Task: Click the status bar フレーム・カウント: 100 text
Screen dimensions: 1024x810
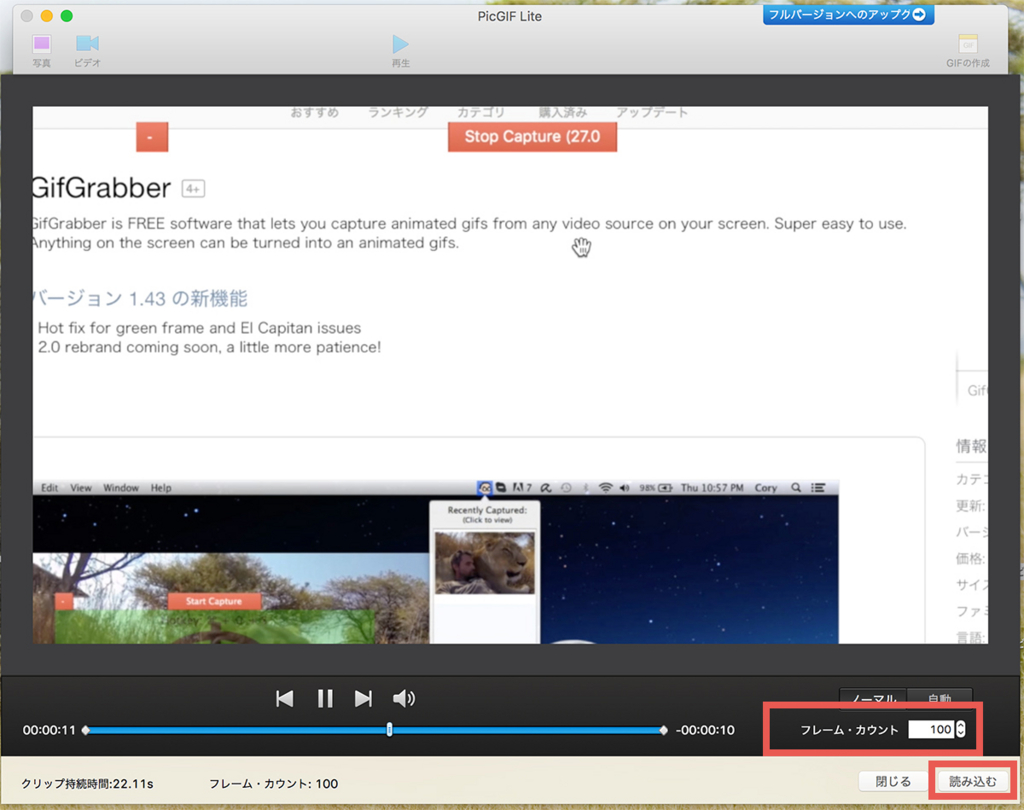Action: (274, 783)
